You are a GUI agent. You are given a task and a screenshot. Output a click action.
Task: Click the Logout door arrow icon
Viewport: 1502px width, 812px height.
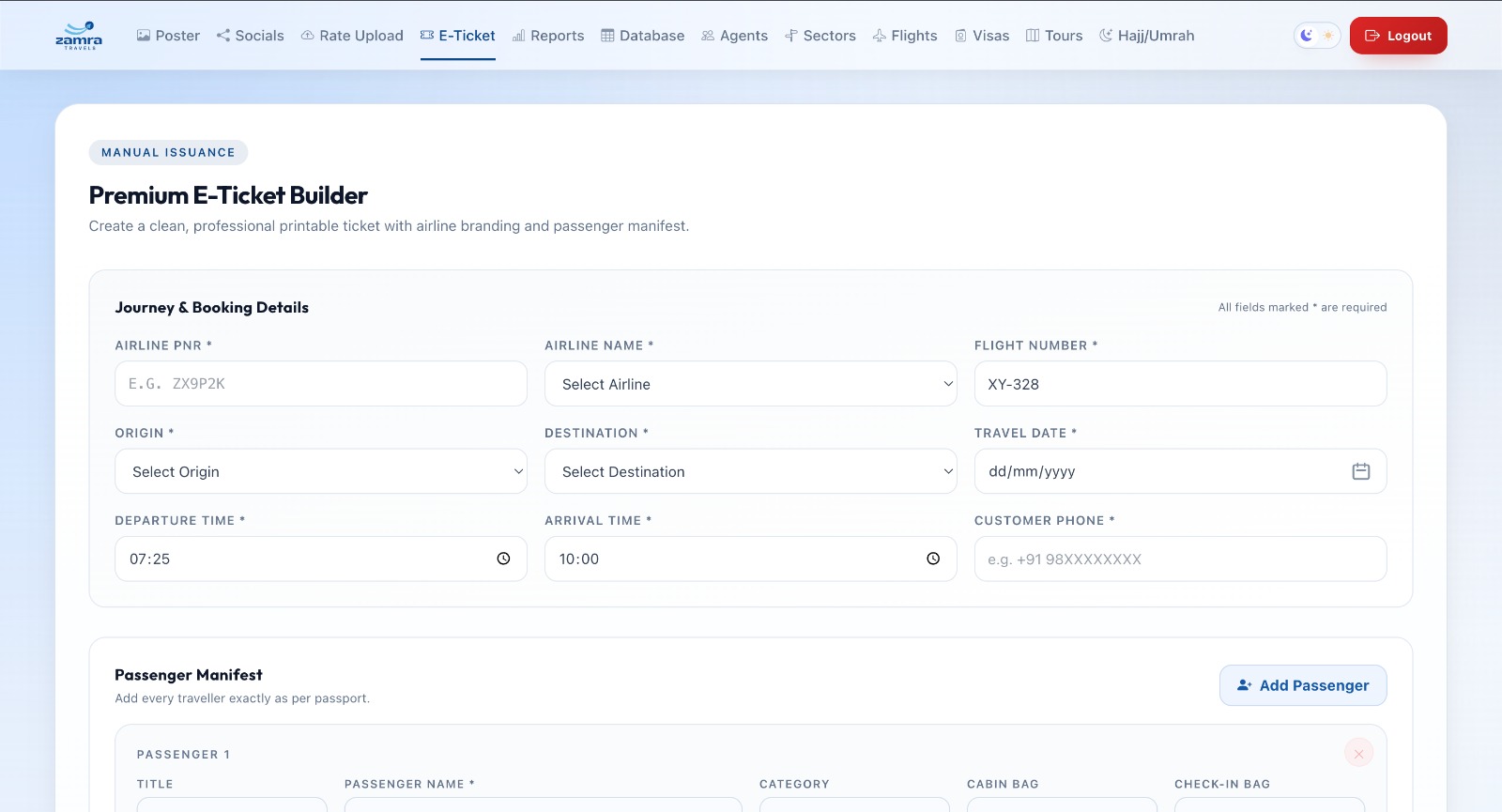point(1372,36)
